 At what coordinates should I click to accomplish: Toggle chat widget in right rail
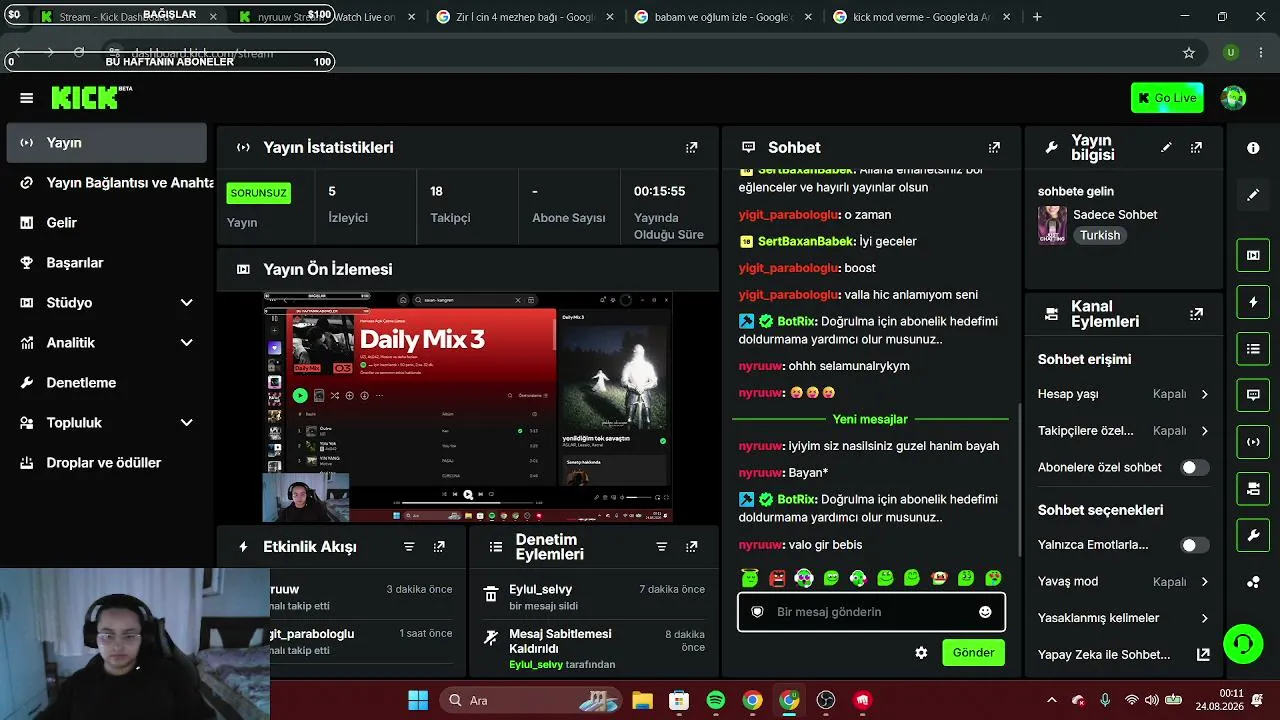tap(1253, 395)
